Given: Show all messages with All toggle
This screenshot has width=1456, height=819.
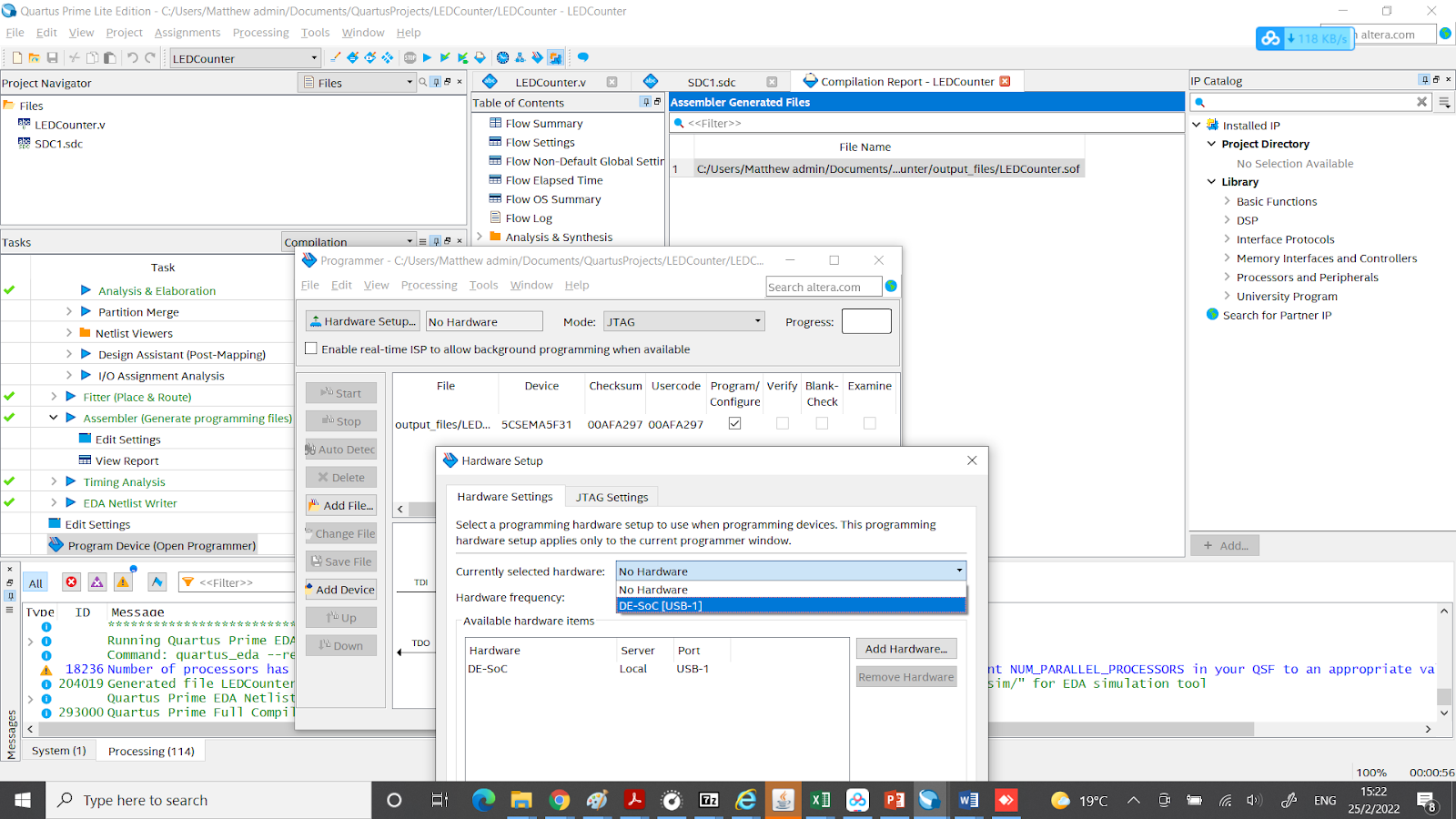Looking at the screenshot, I should point(35,583).
